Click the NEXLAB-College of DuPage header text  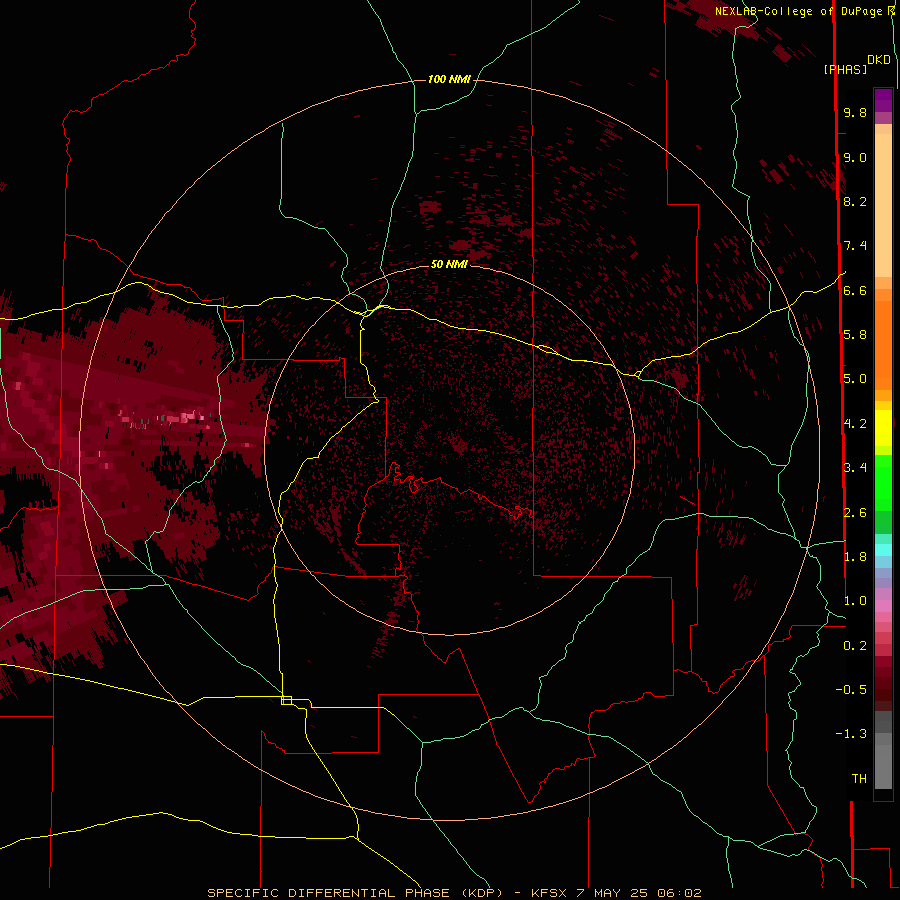tap(799, 11)
